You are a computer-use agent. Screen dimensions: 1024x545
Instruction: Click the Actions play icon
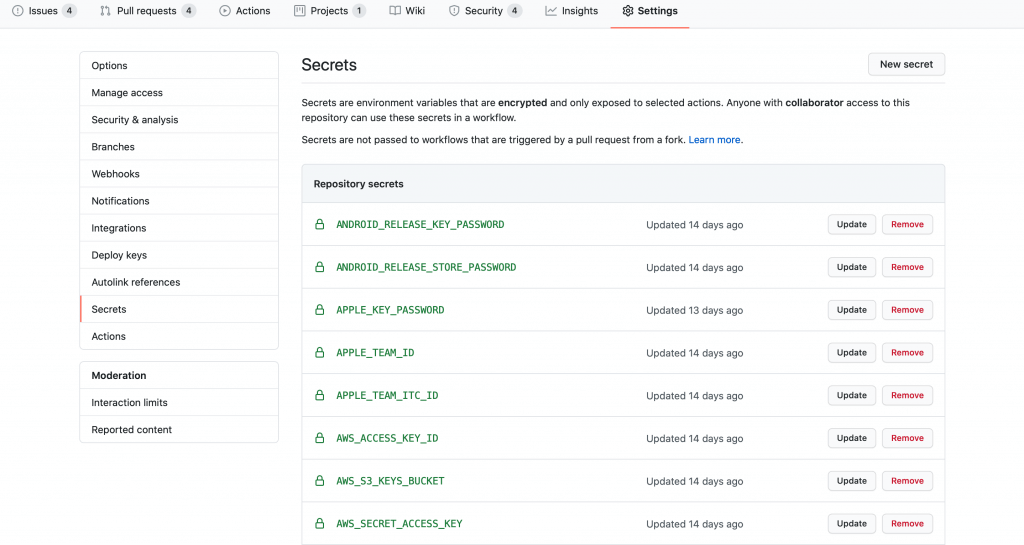click(225, 11)
